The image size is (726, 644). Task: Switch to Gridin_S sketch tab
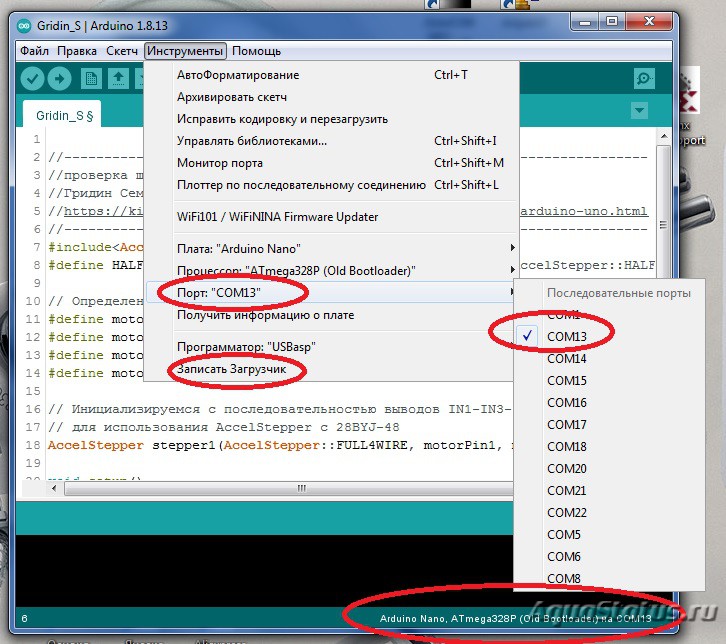[64, 115]
